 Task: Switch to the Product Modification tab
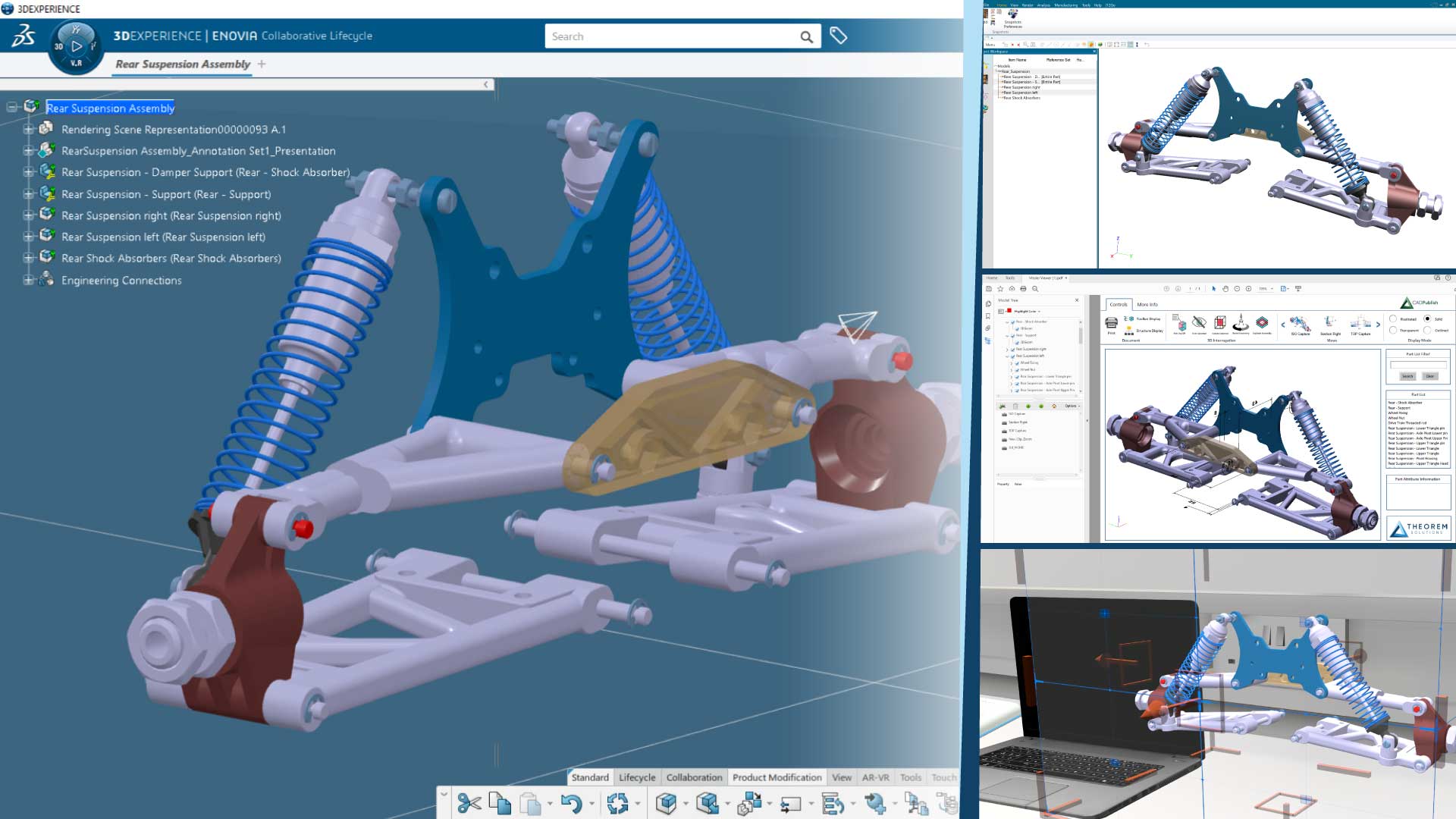click(777, 777)
